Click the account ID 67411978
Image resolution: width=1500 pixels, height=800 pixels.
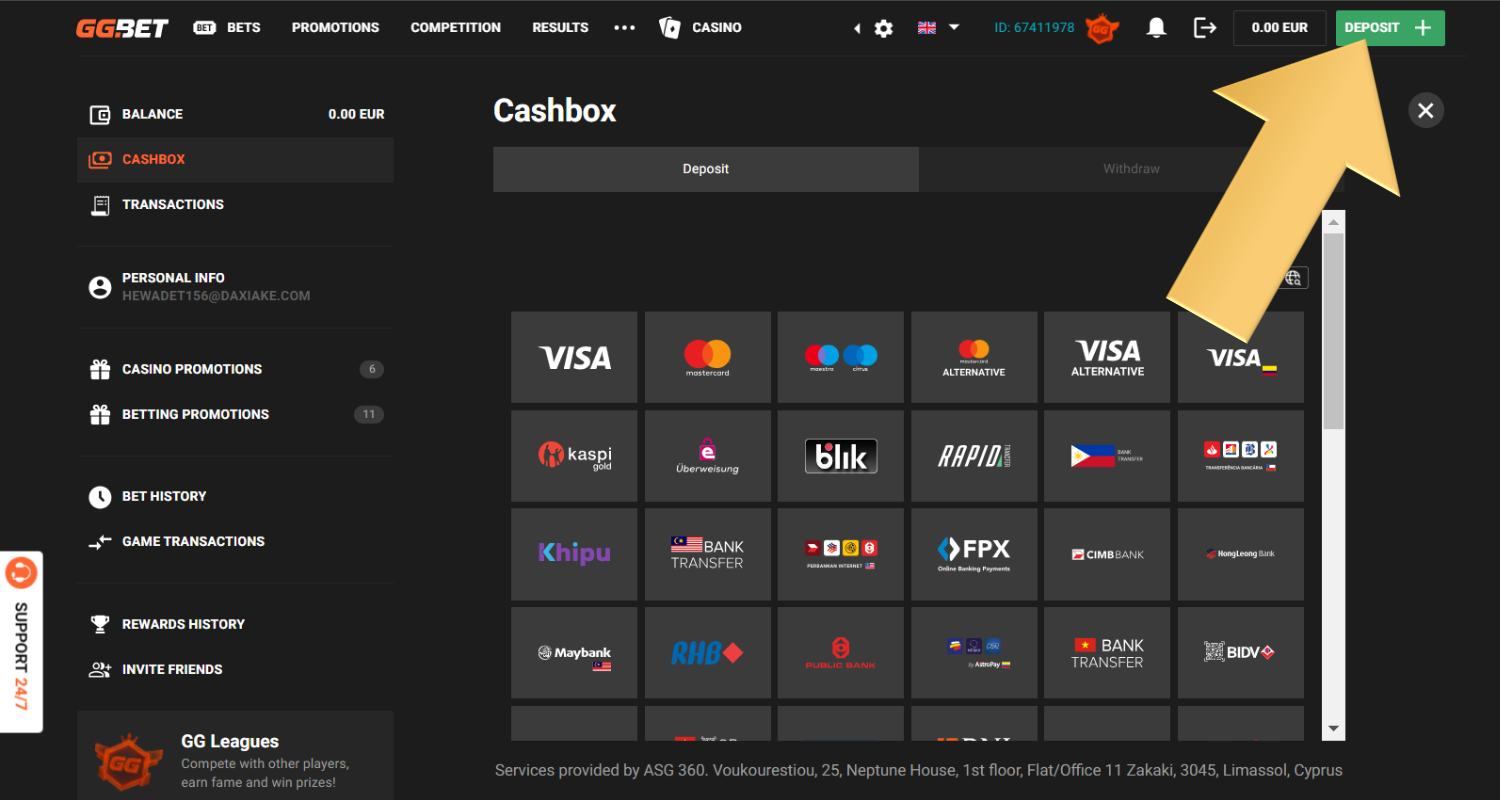1034,28
